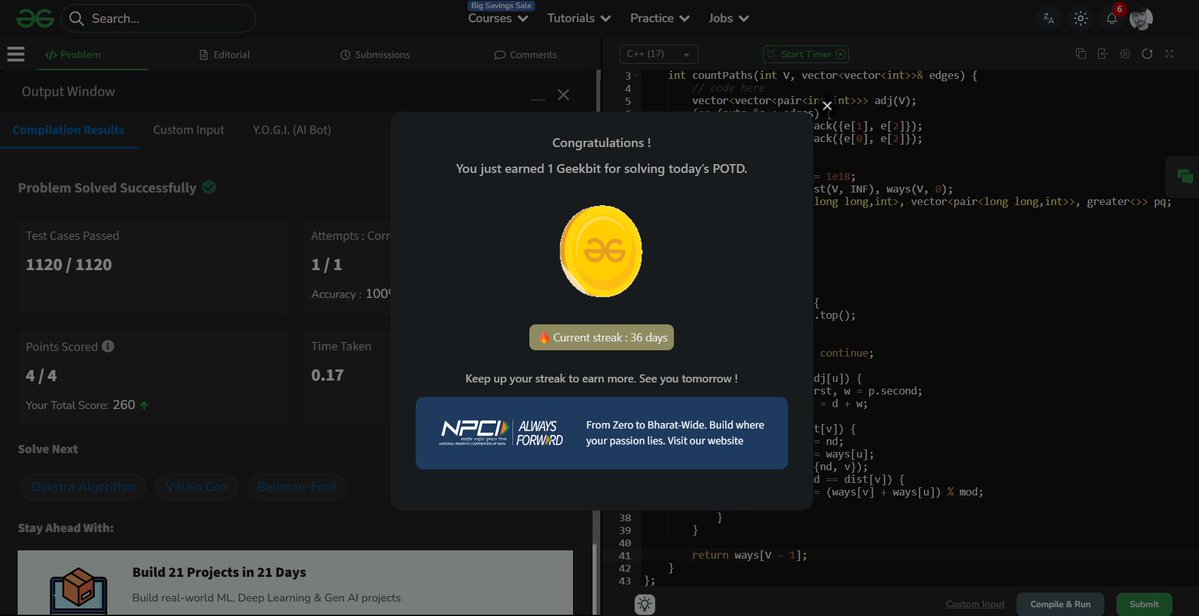Close the Congratulations popup
Image resolution: width=1199 pixels, height=616 pixels.
827,106
